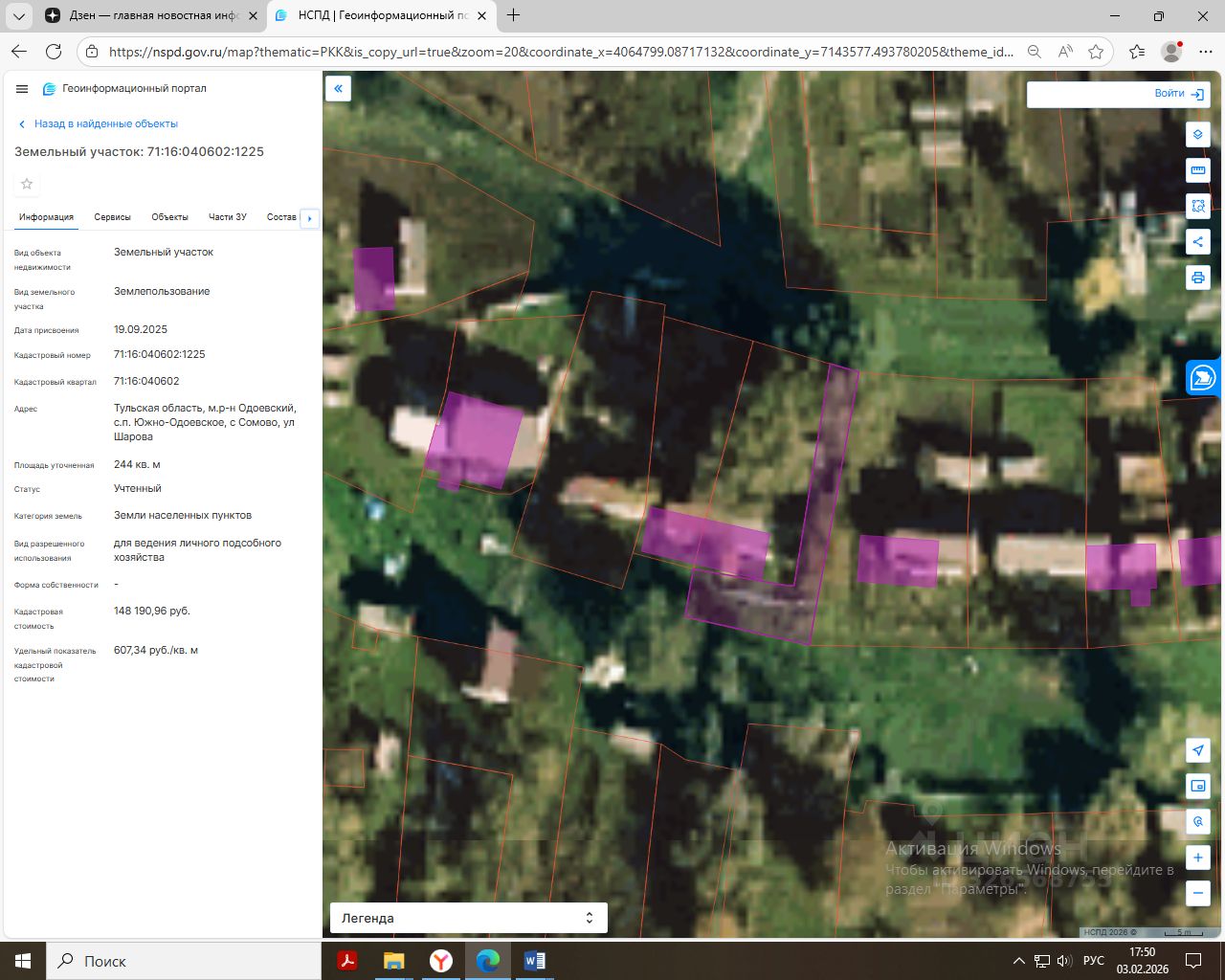Viewport: 1225px width, 980px height.
Task: Reload the browser page
Action: (x=54, y=52)
